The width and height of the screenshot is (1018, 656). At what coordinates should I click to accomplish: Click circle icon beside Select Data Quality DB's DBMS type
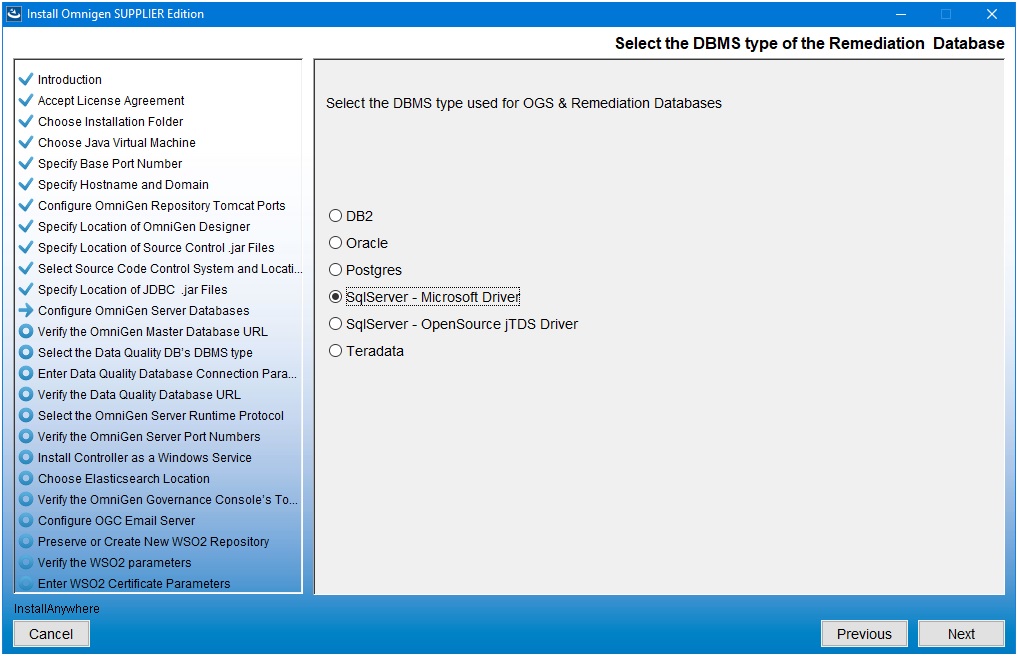[x=26, y=352]
